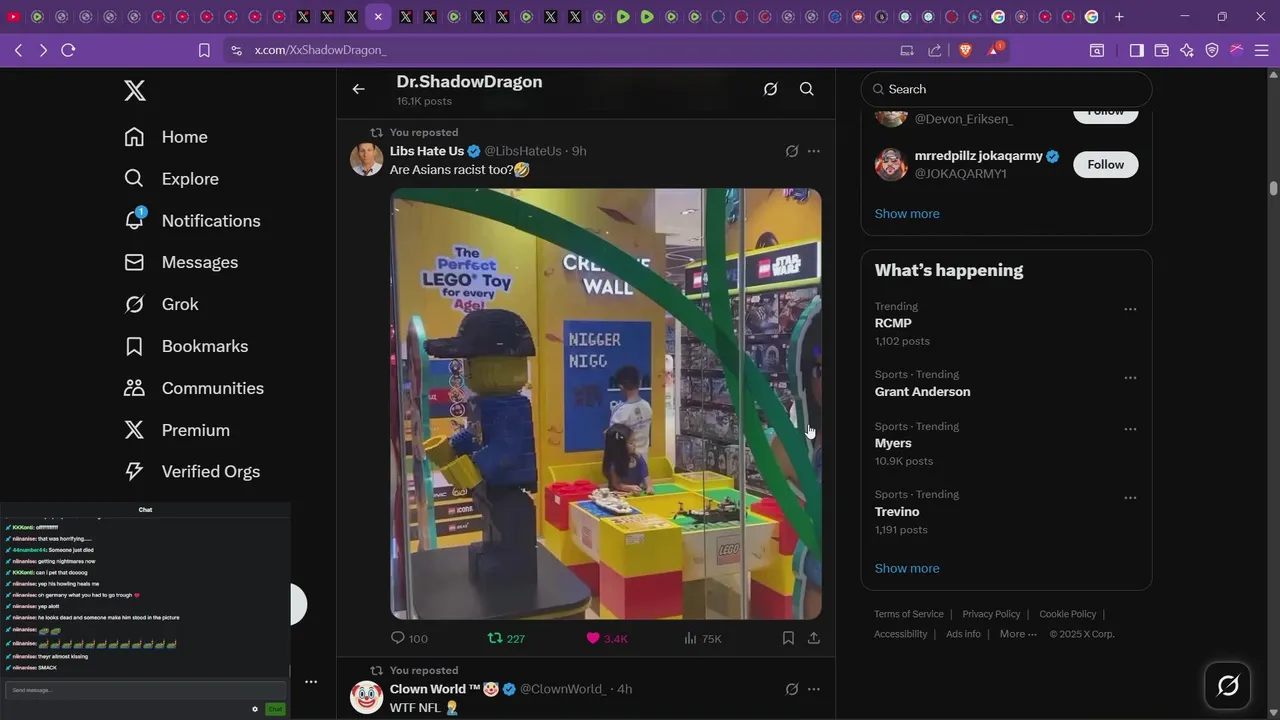The image size is (1280, 720).
Task: Open the RCMP trending topic
Action: point(893,323)
